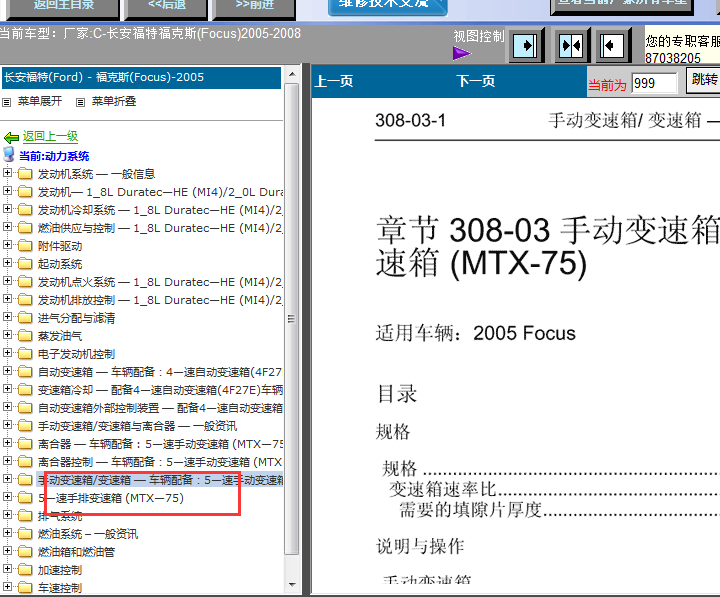This screenshot has width=720, height=597.
Task: Click the page number field showing 999
Action: coord(654,83)
